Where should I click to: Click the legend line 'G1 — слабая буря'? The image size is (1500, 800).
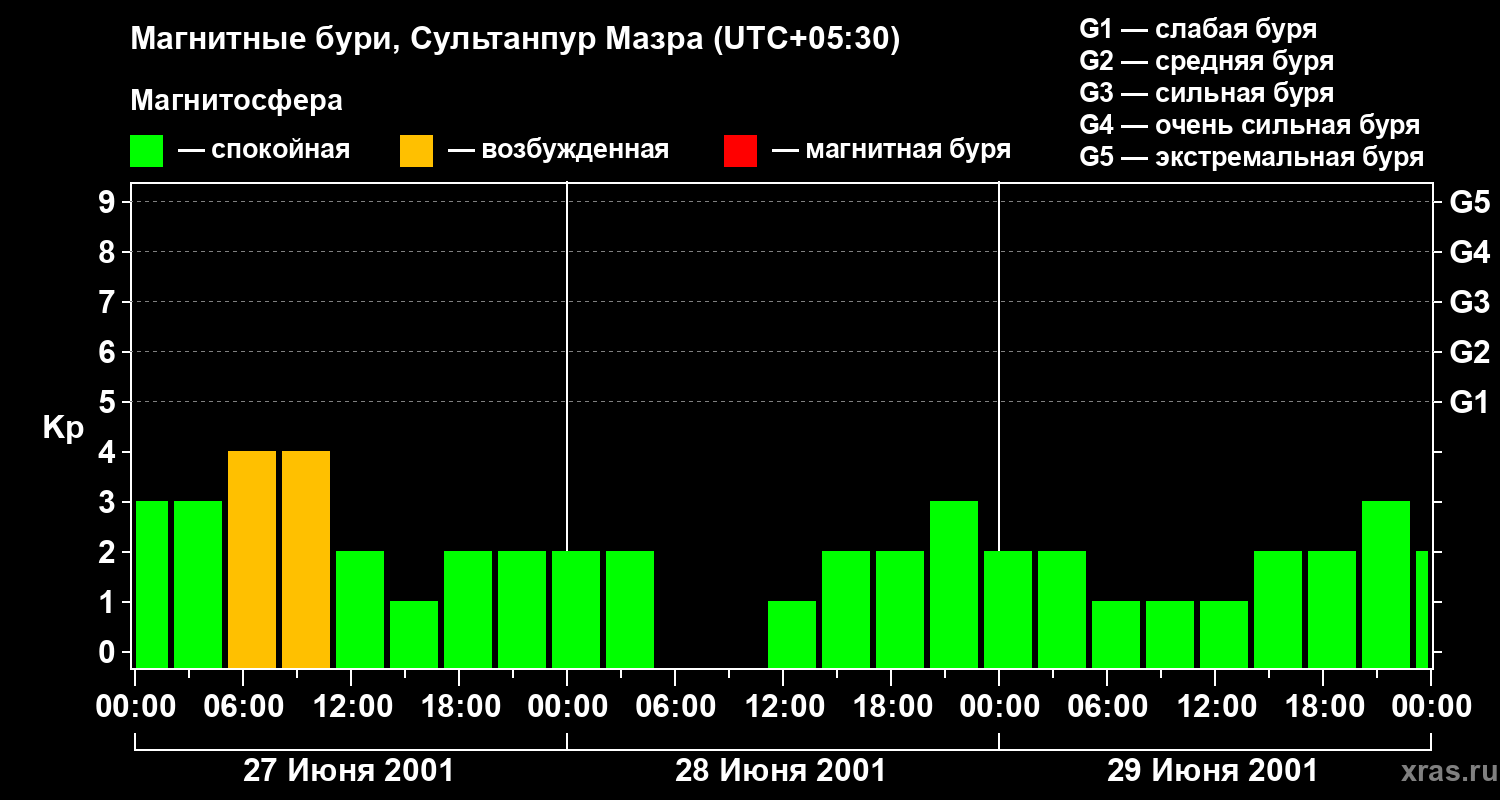point(1198,29)
